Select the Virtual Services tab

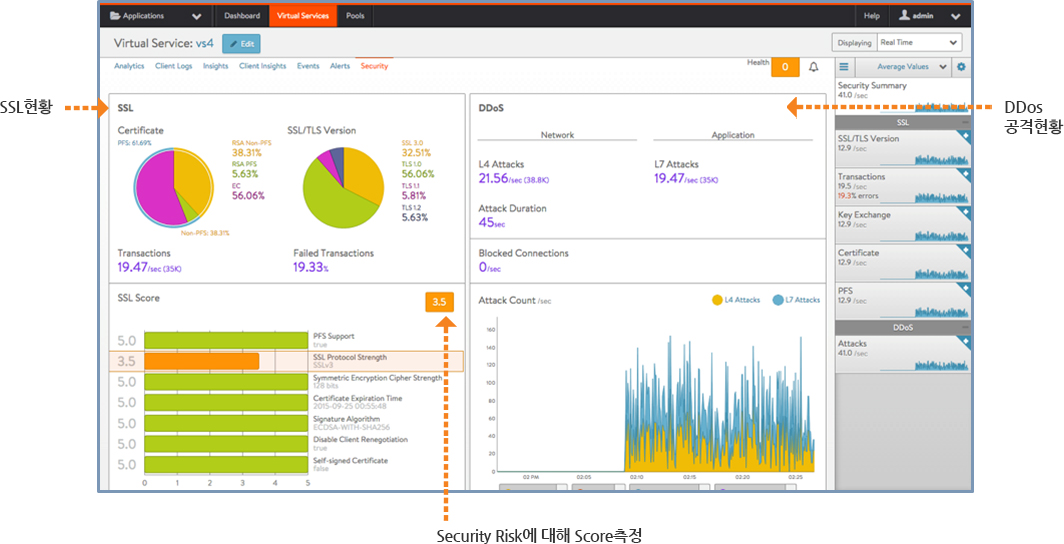303,16
